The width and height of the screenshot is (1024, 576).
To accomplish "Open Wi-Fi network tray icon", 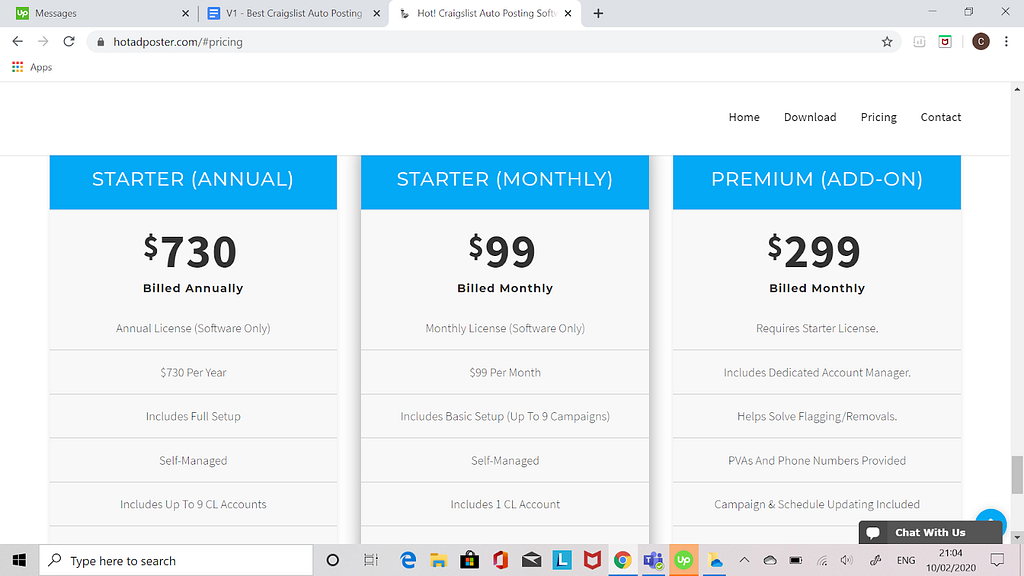I will (822, 560).
